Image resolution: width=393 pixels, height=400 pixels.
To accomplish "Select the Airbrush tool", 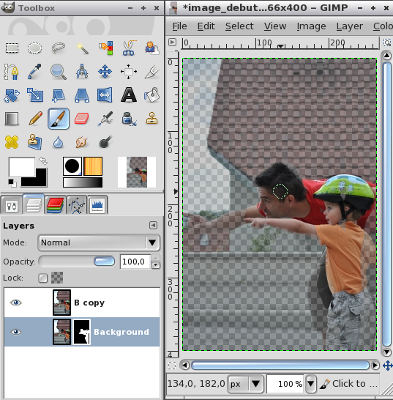I will click(105, 119).
